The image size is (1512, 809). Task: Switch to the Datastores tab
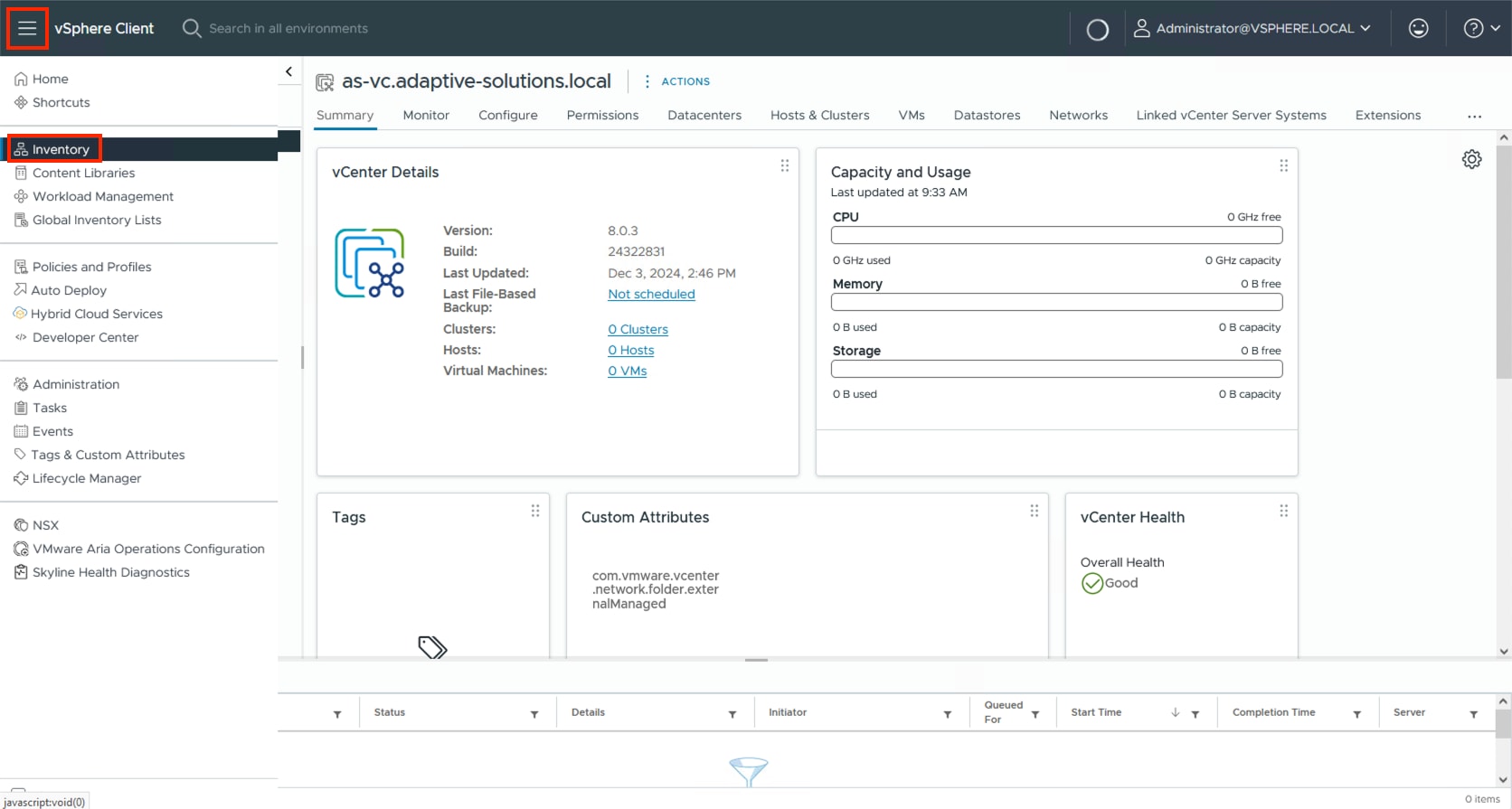click(987, 115)
